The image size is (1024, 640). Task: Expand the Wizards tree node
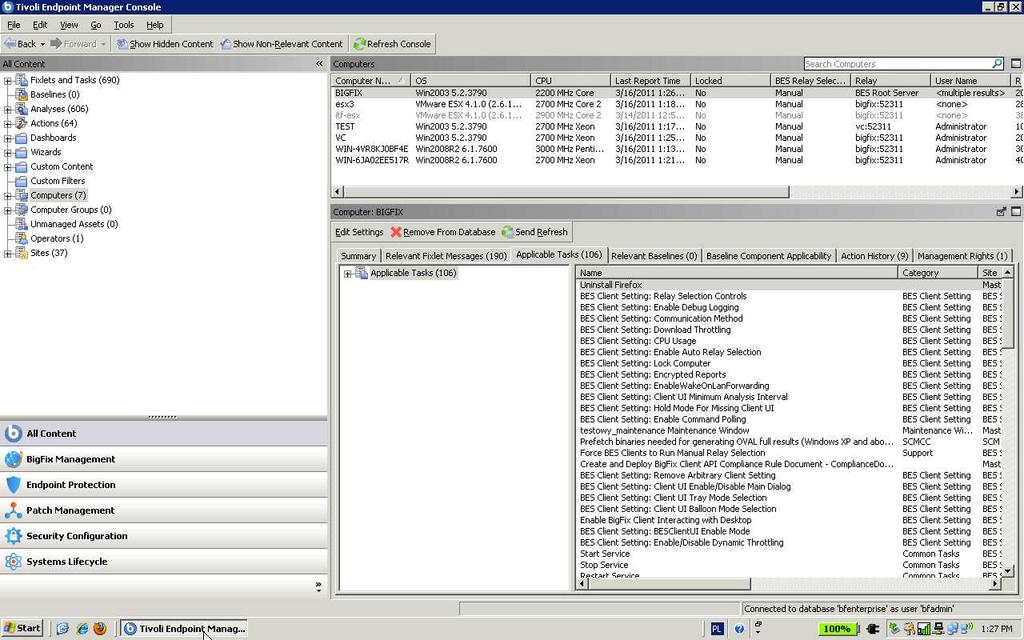click(8, 153)
